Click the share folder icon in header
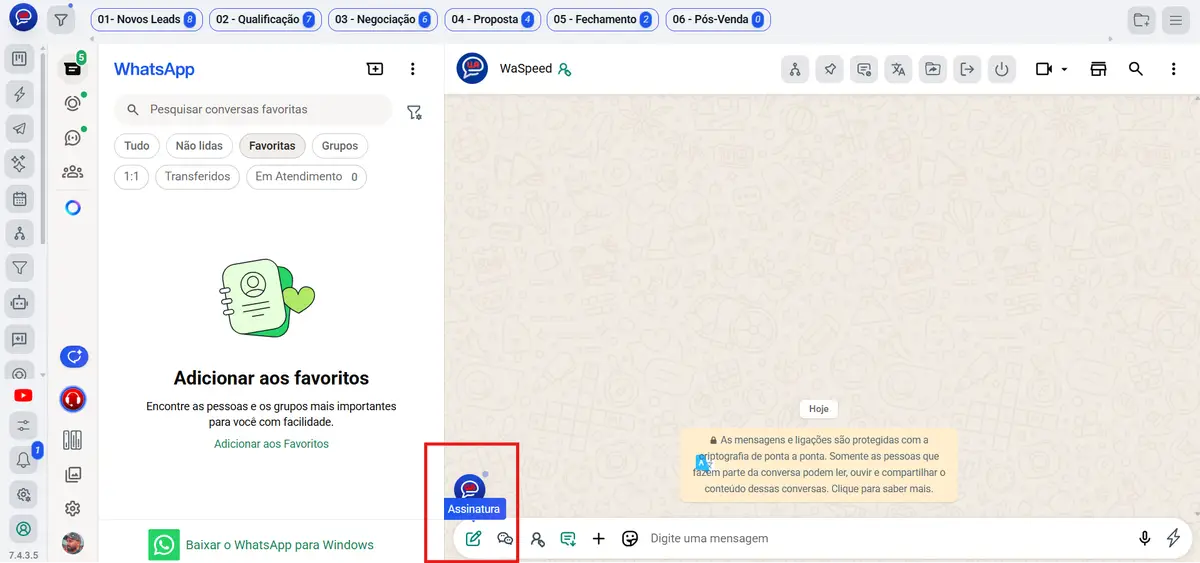This screenshot has height=563, width=1200. [x=932, y=69]
